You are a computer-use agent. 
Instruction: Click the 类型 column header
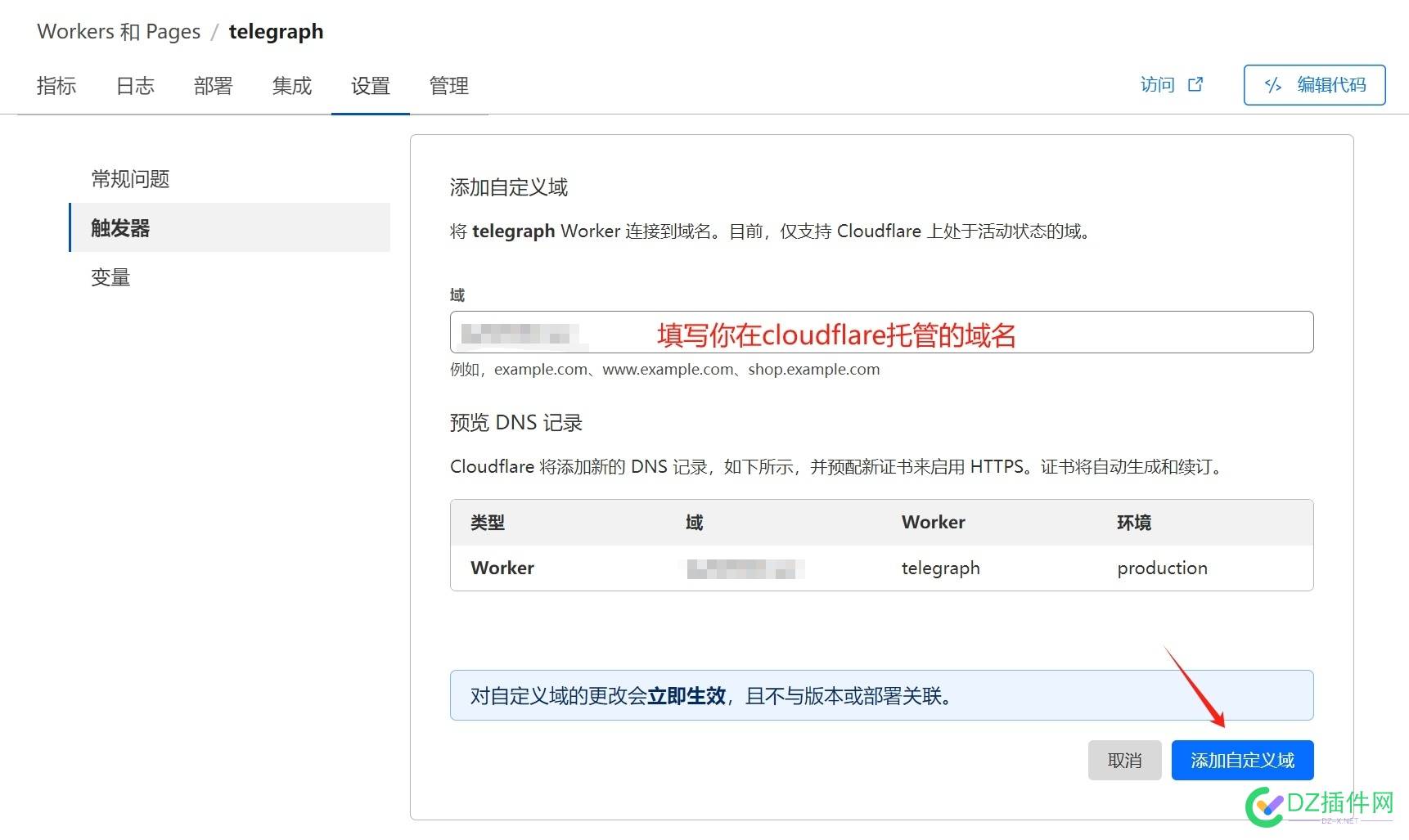[x=488, y=523]
